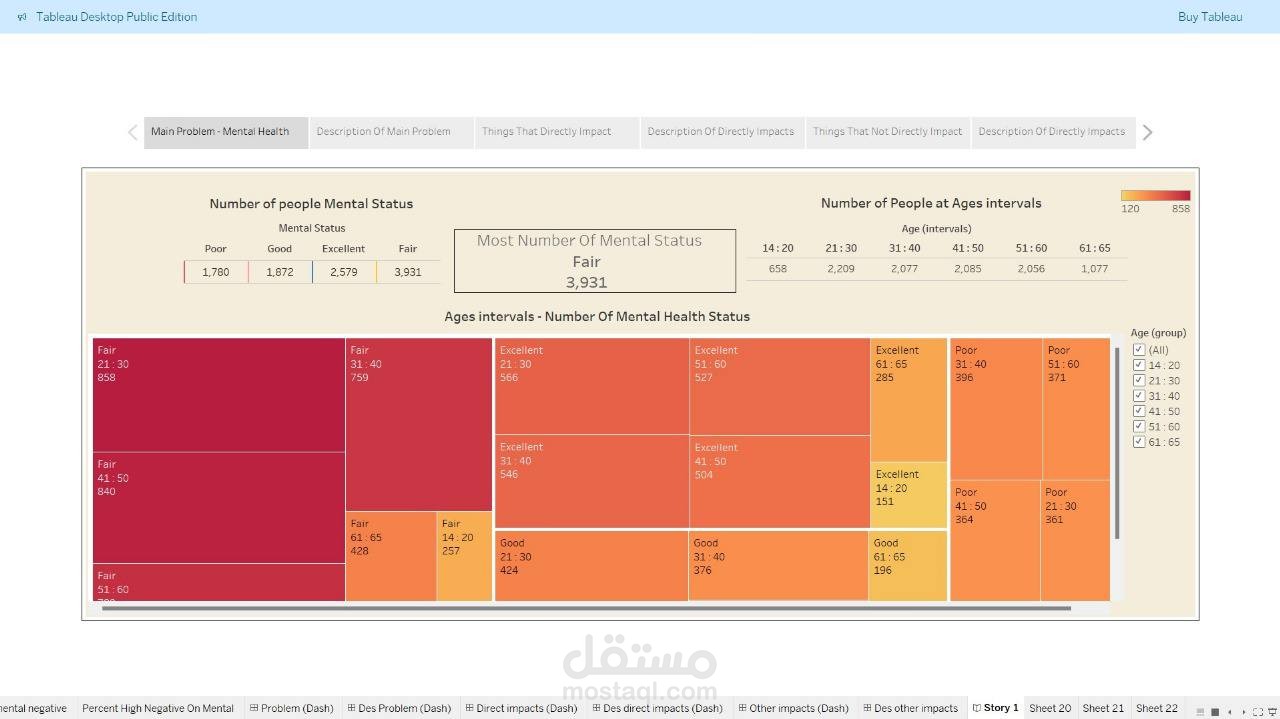Go to next sheet tab arrow

click(x=1244, y=712)
